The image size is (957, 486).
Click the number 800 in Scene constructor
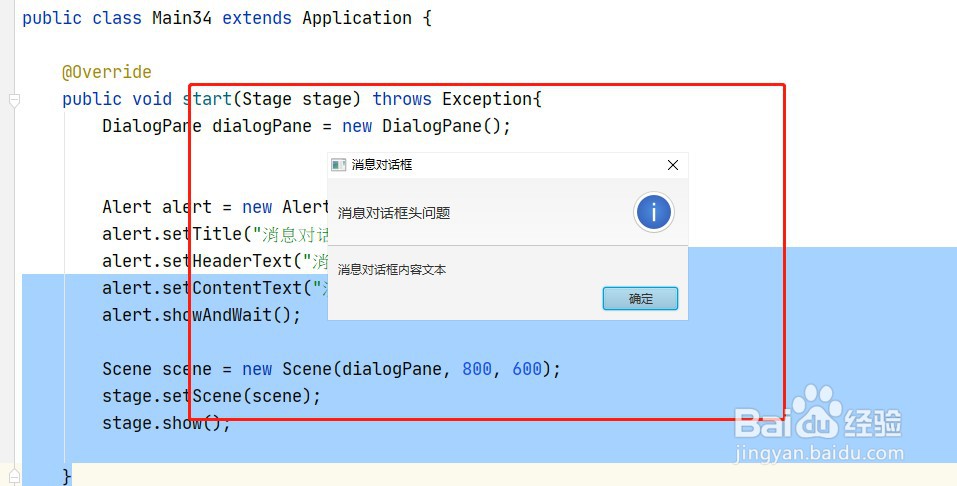coord(477,369)
